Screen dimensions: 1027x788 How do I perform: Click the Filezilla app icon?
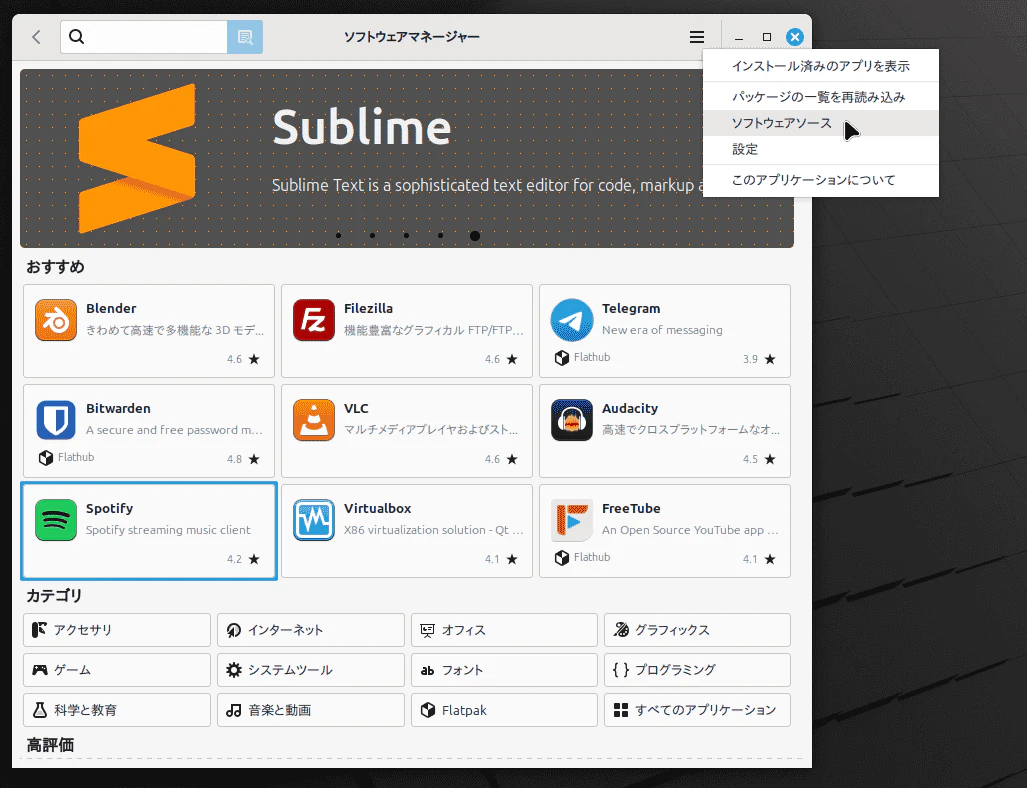tap(314, 320)
